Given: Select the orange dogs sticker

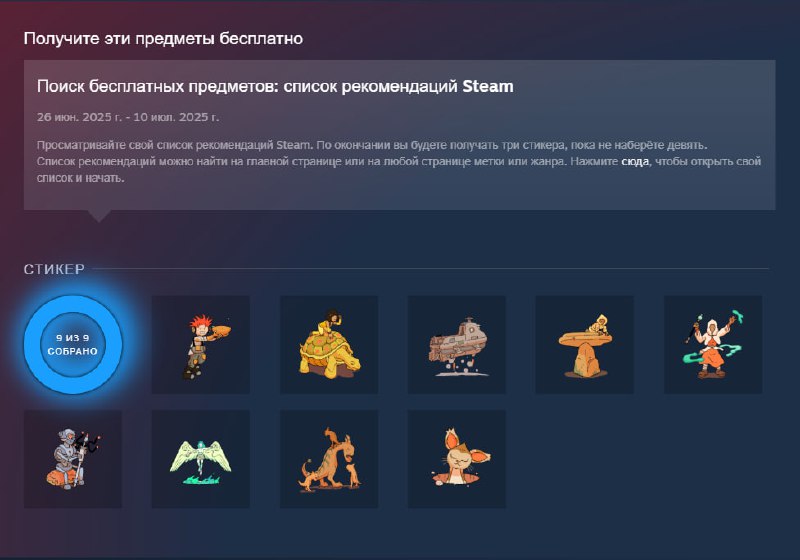Looking at the screenshot, I should (x=329, y=459).
